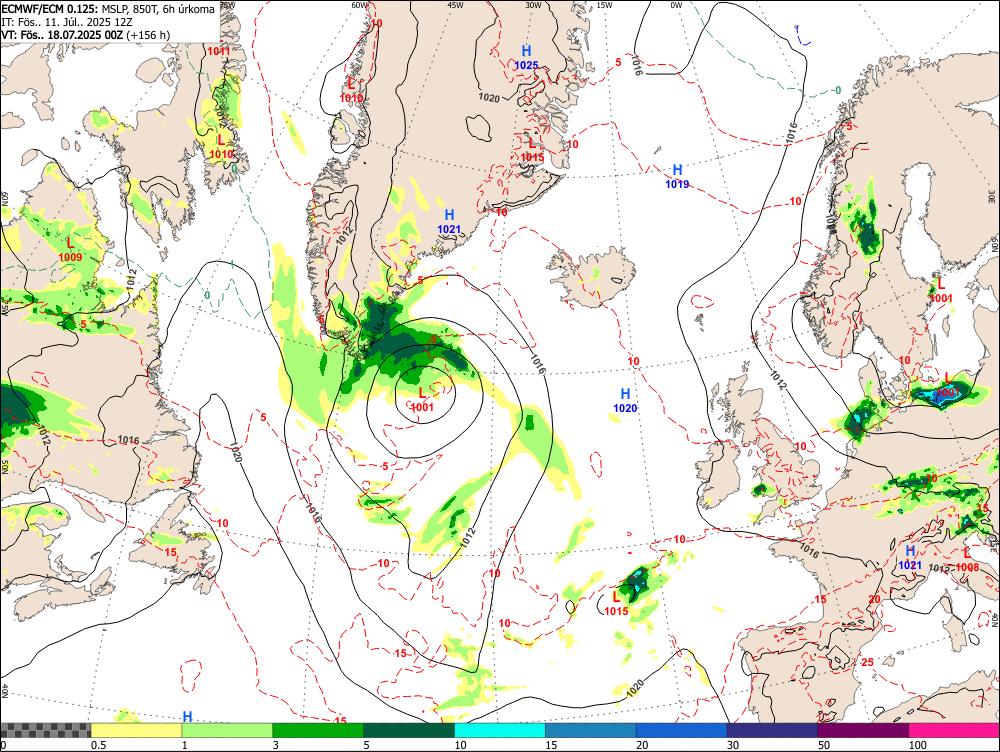1000x752 pixels.
Task: Click the light green 1–3 mm legend swatch
Action: (227, 730)
